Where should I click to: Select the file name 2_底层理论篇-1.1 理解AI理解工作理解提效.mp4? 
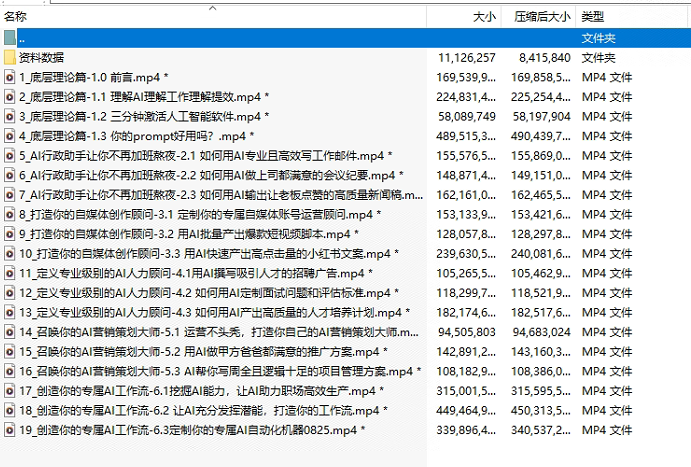[140, 97]
